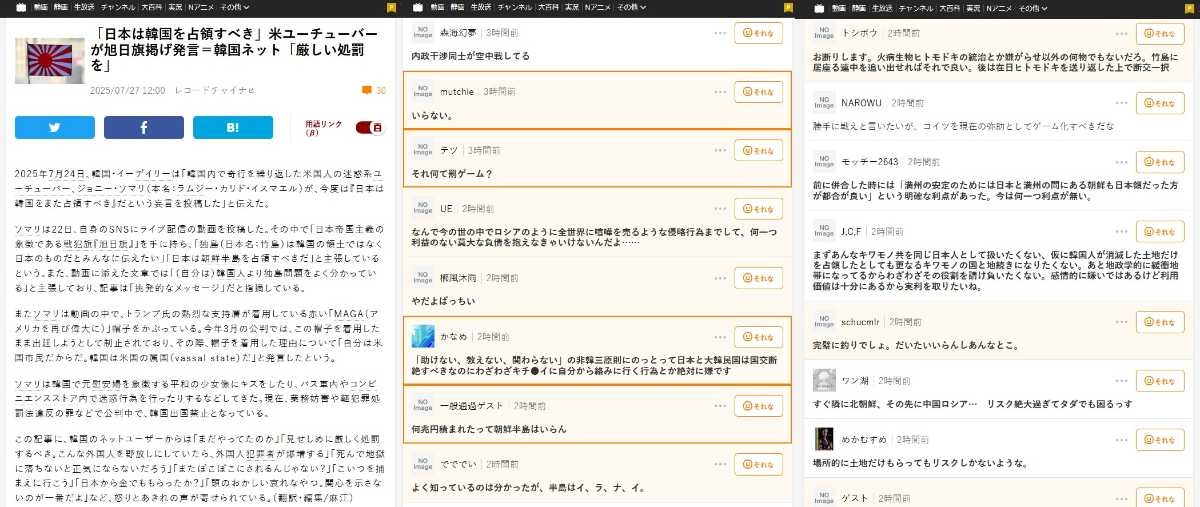Toggle それな reaction on NAROWU's comment
1200x507 pixels.
(1159, 103)
